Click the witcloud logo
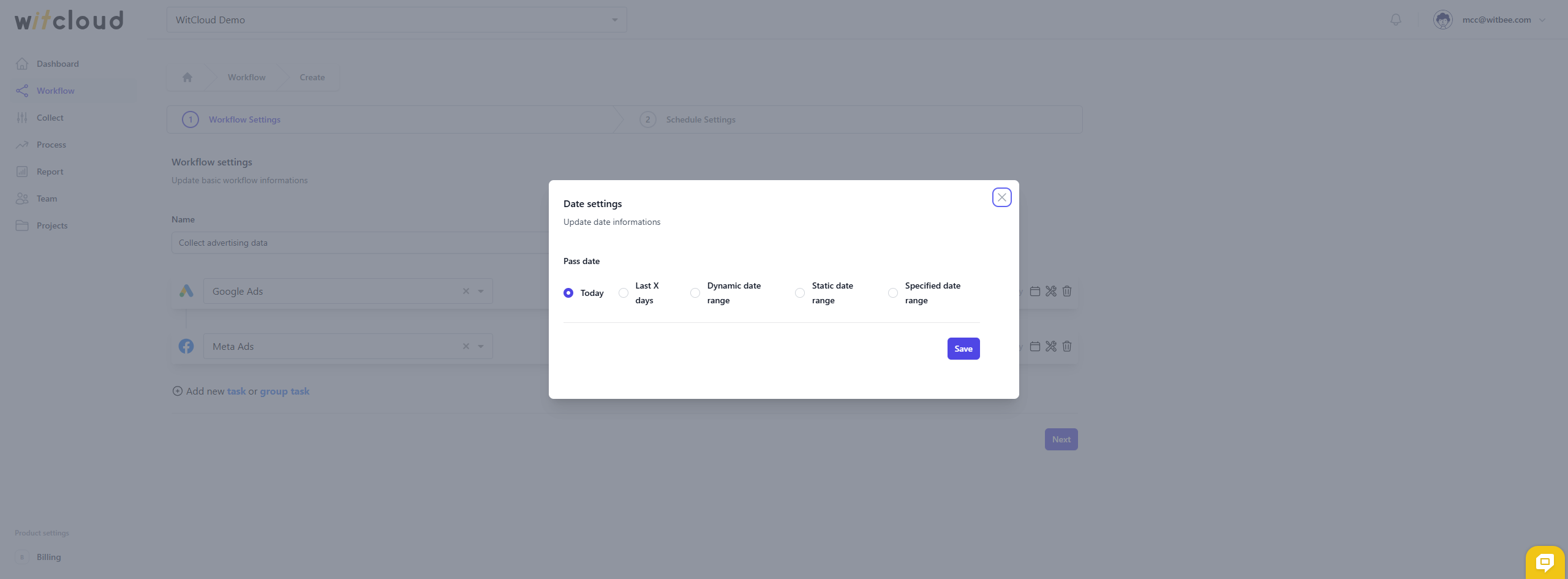1568x579 pixels. [x=69, y=20]
